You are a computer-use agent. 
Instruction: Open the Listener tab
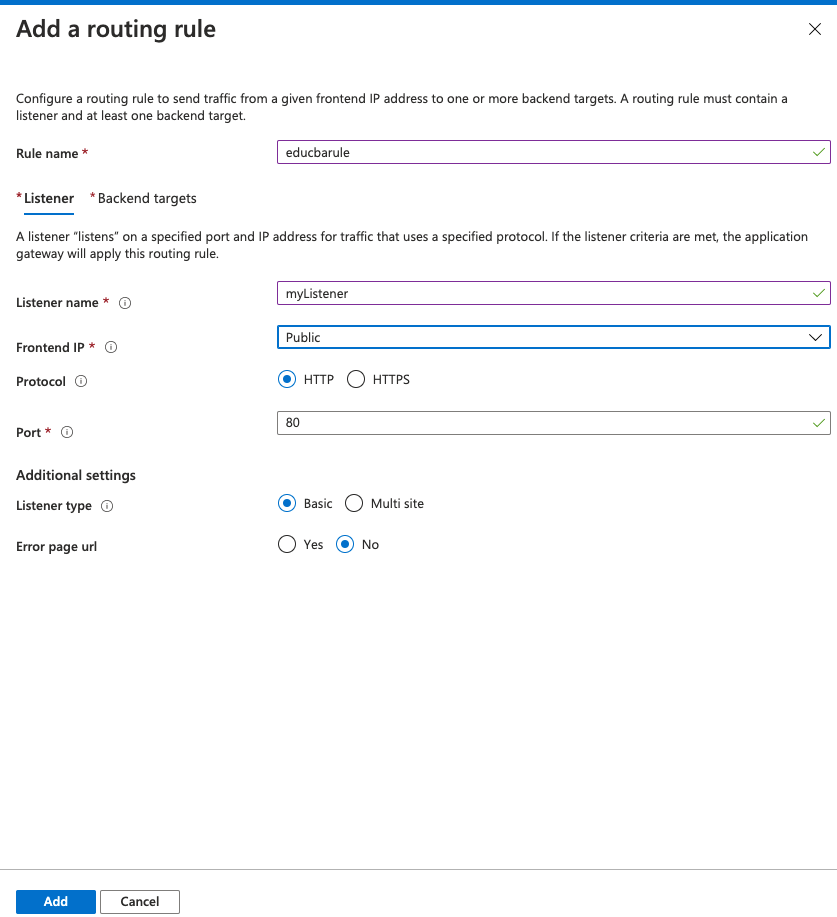pos(49,198)
